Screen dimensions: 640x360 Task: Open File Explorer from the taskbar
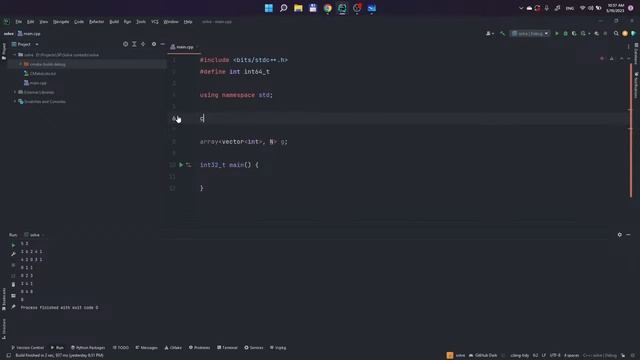(x=298, y=8)
